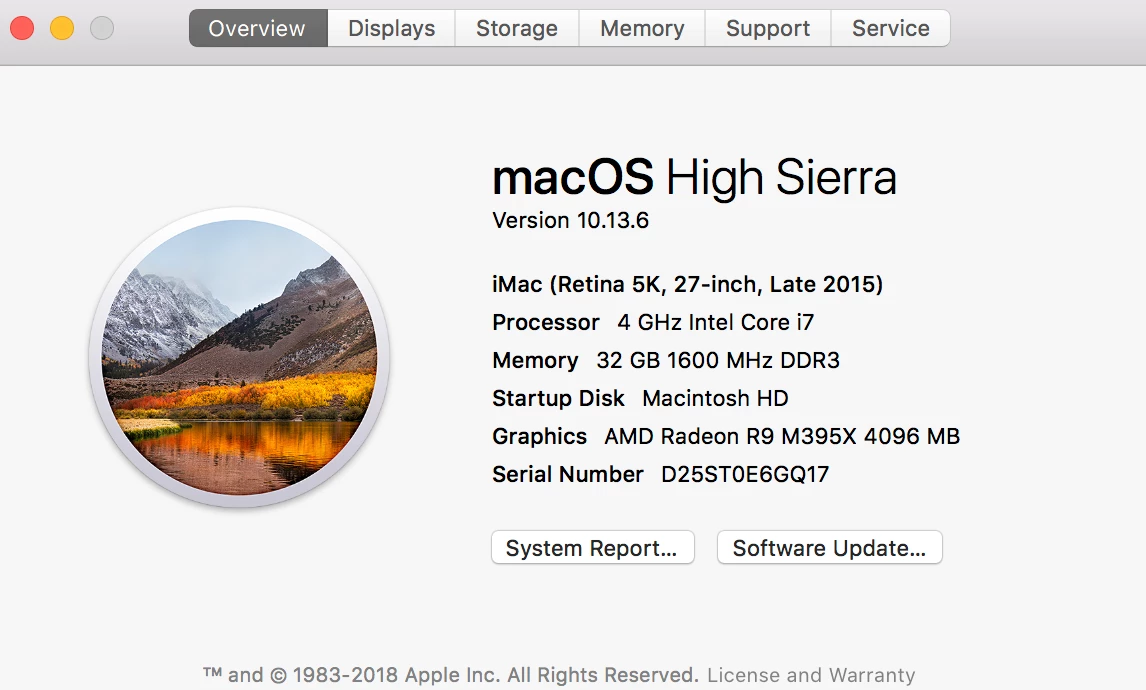Click the gray disabled zoom button
This screenshot has height=690, width=1146.
pyautogui.click(x=102, y=29)
